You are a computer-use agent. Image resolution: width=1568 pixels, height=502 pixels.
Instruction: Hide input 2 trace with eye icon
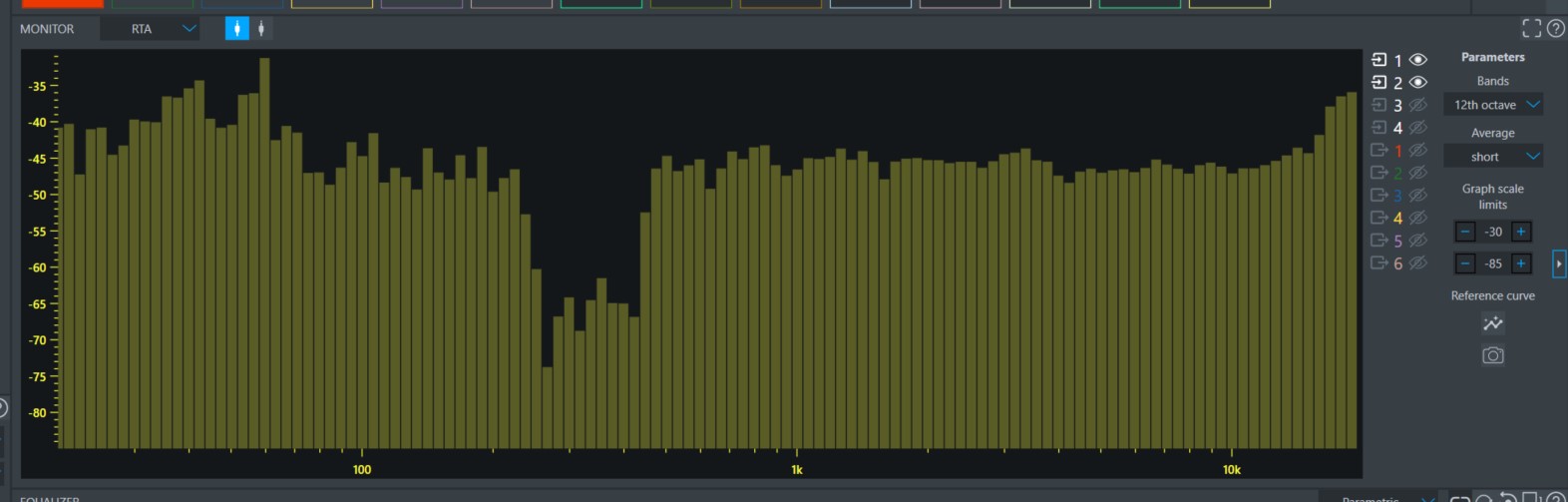(x=1417, y=83)
